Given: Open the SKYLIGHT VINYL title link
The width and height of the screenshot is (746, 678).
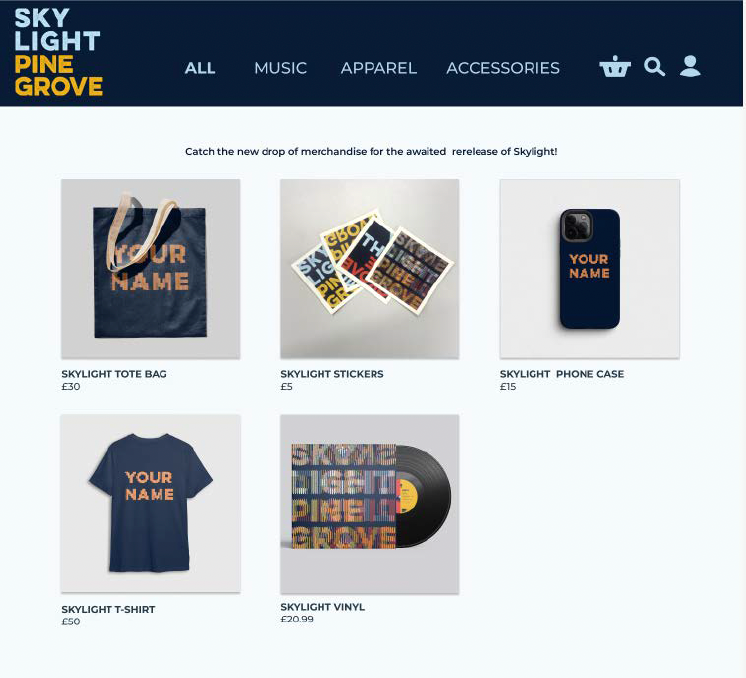Looking at the screenshot, I should 323,607.
